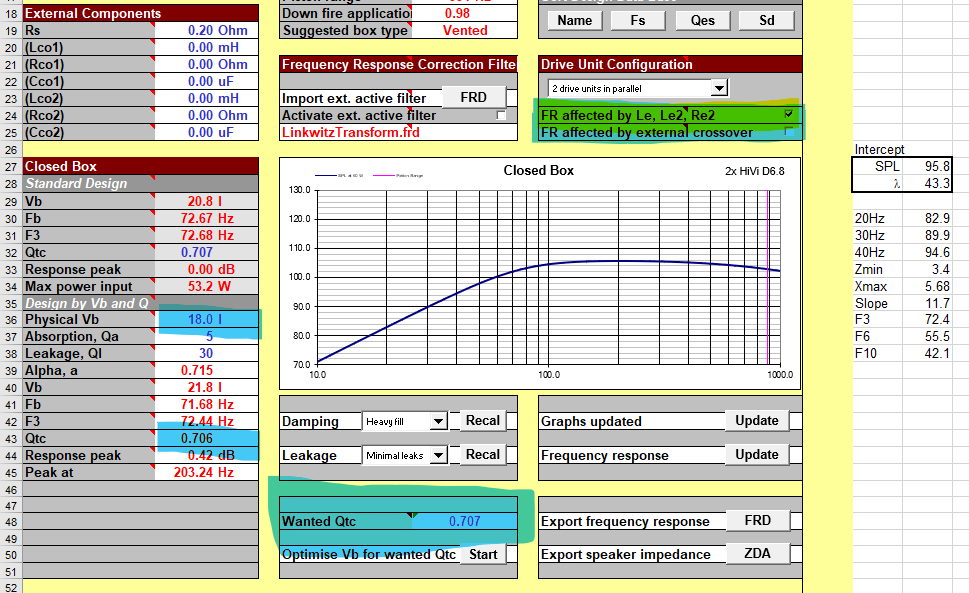Select row 48 header
This screenshot has height=593, width=969.
(x=11, y=522)
